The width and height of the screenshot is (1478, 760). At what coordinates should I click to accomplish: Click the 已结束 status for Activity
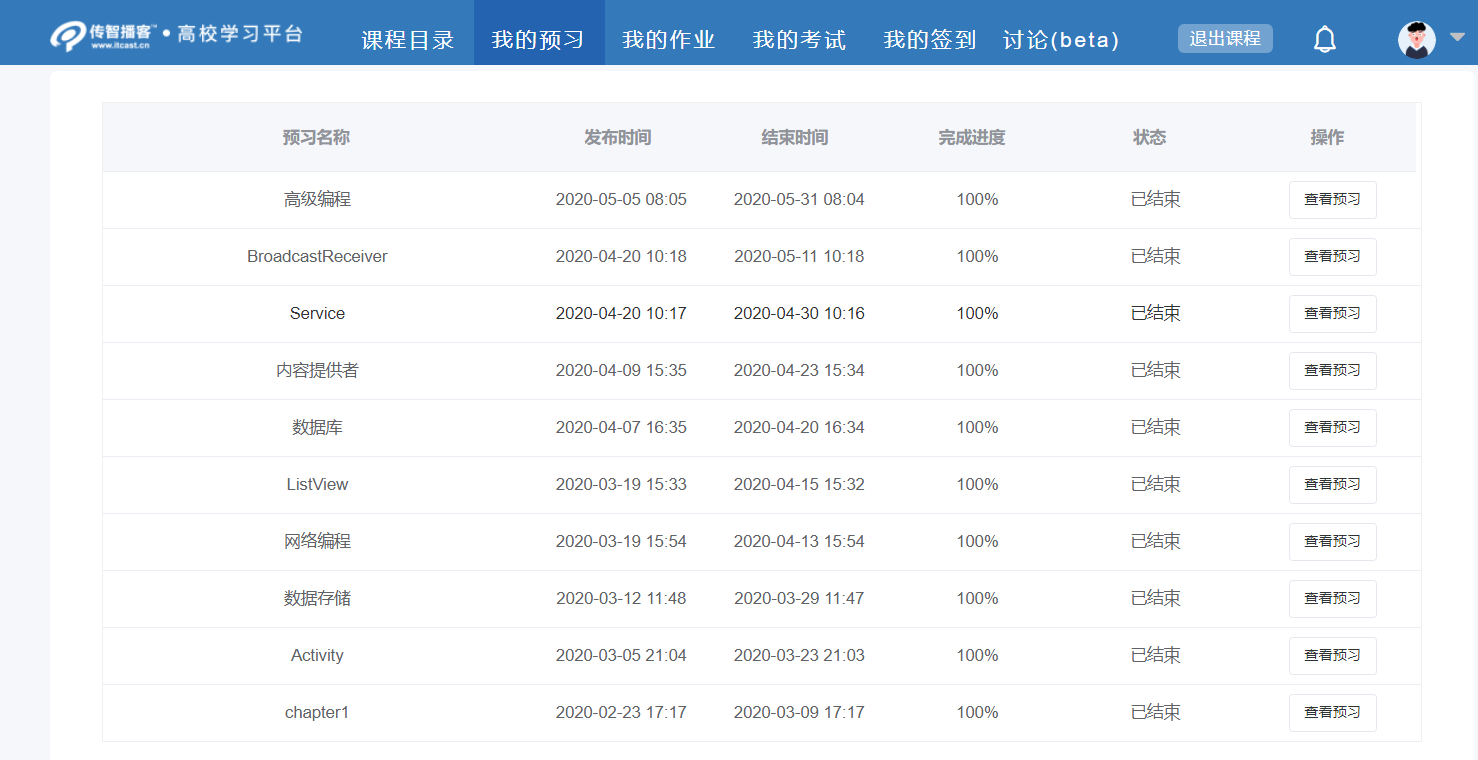pyautogui.click(x=1156, y=655)
